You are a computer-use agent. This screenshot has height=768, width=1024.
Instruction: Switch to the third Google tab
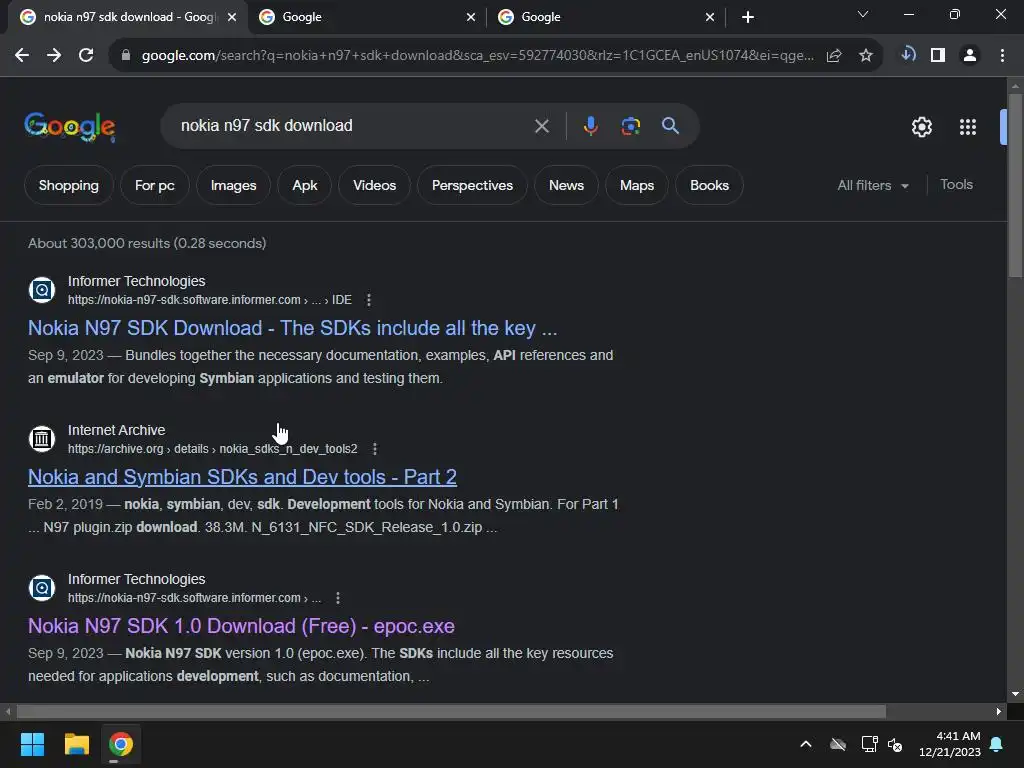(606, 17)
